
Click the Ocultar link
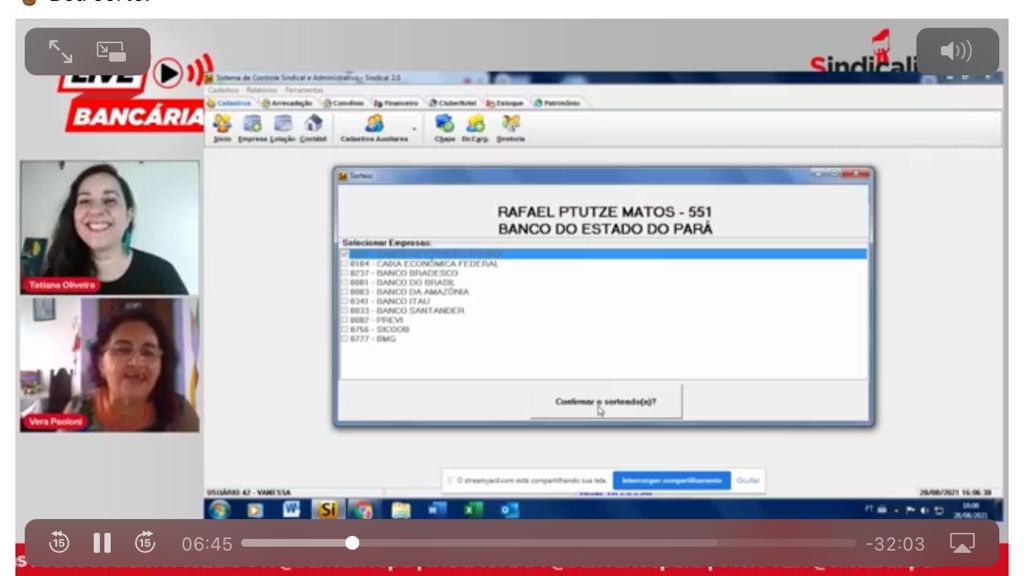[748, 481]
